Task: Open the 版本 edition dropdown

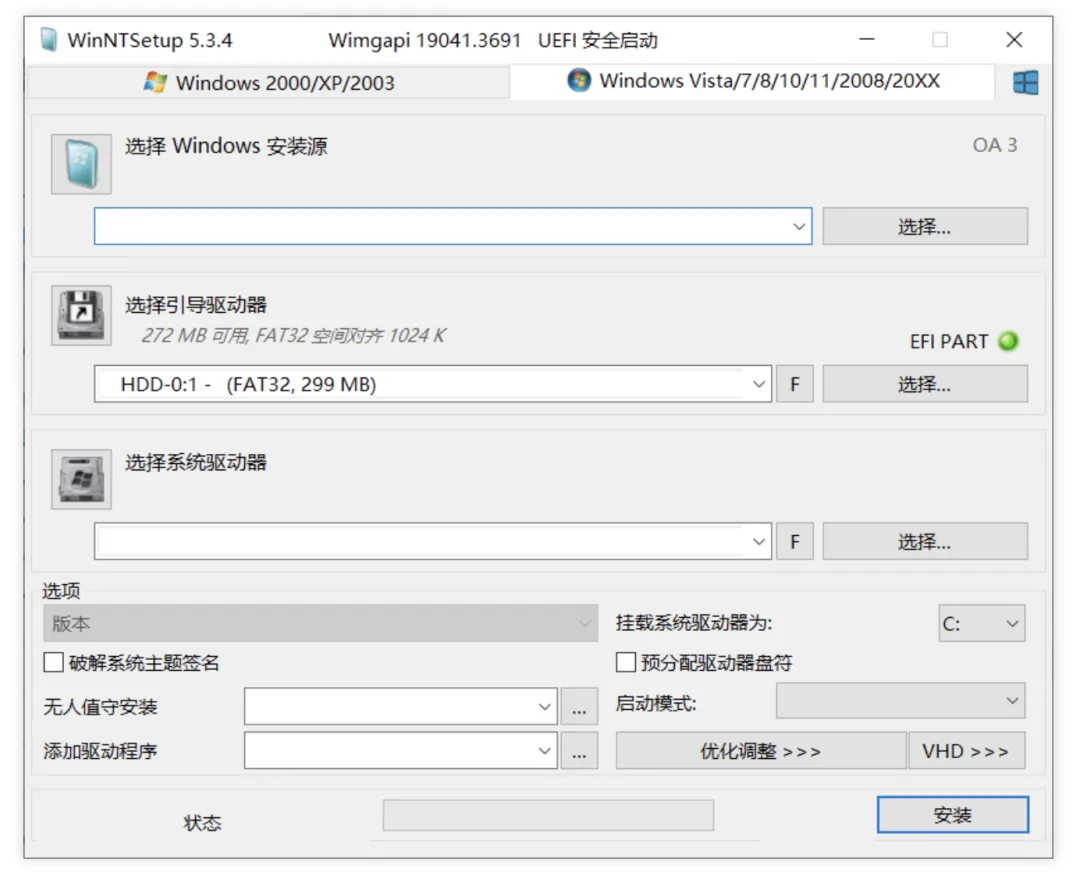Action: [320, 623]
